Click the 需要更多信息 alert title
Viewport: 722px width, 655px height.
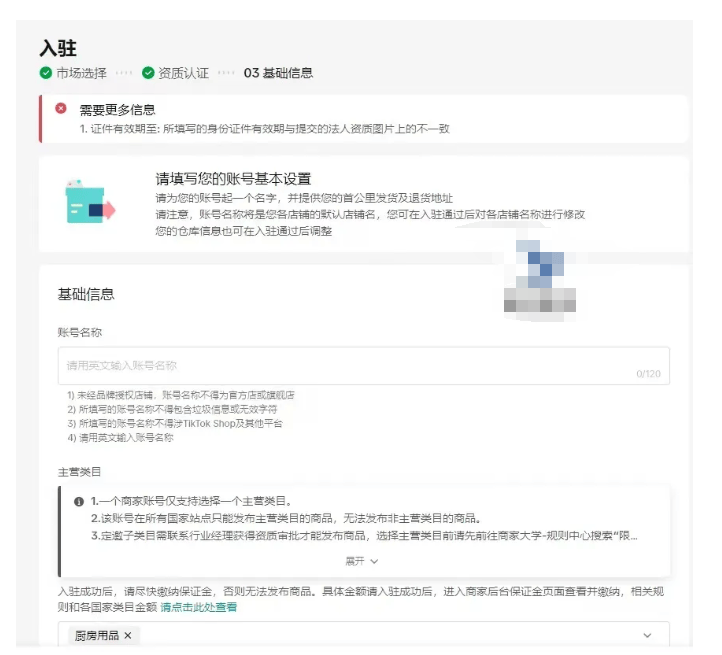117,110
